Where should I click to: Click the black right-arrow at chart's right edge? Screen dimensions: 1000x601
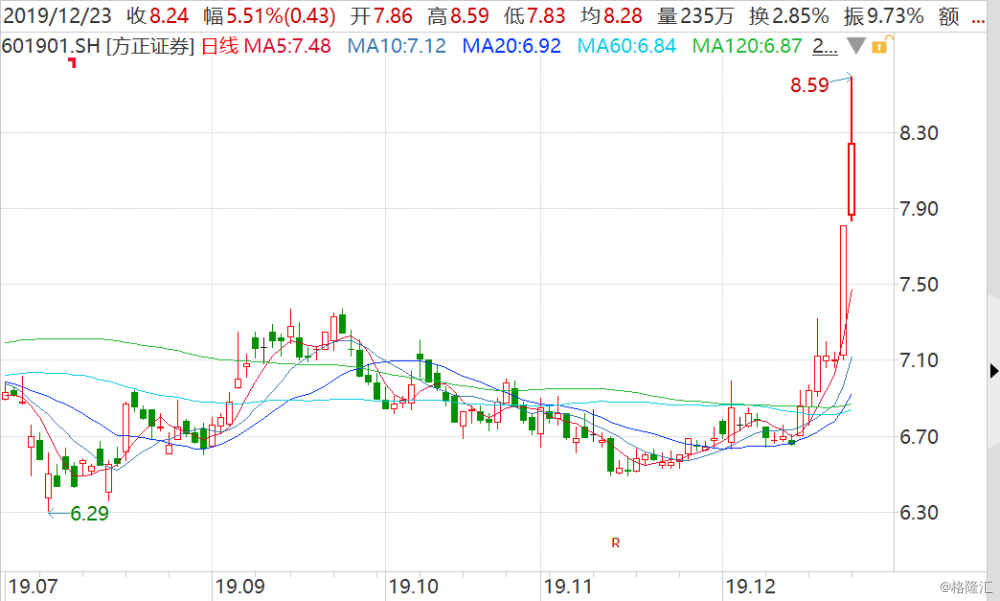pos(994,370)
